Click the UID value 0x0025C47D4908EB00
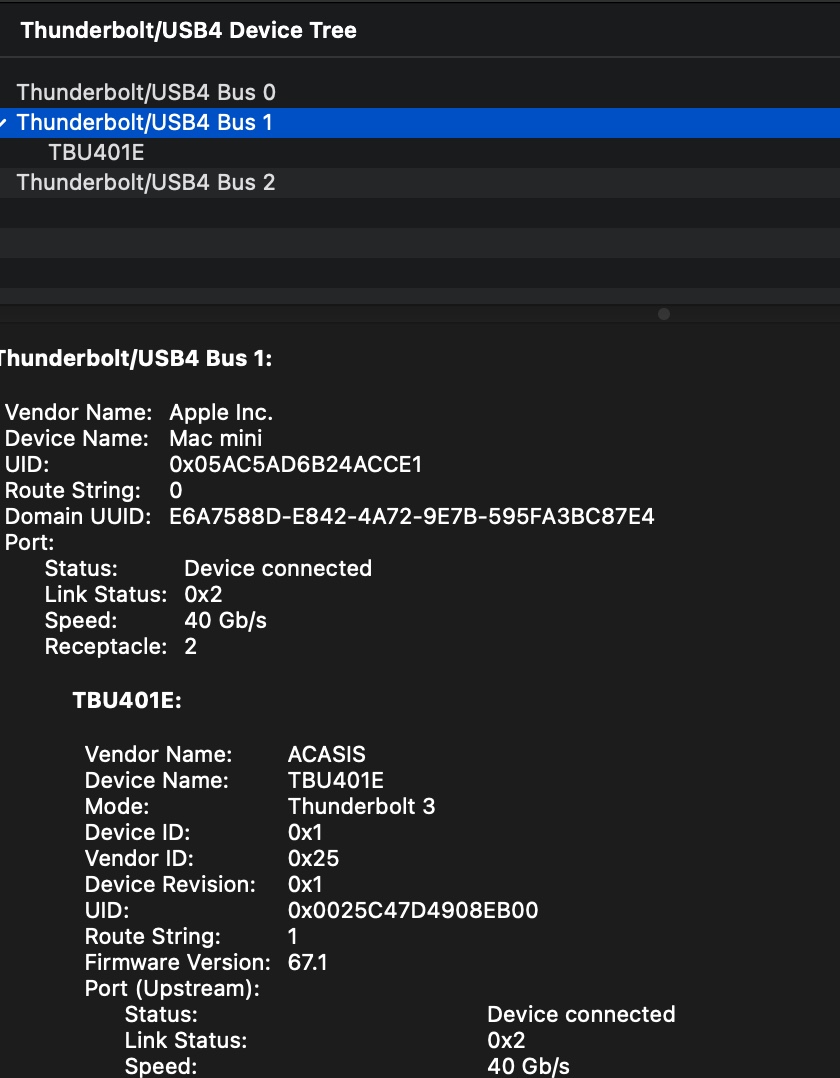The width and height of the screenshot is (840, 1078). [x=413, y=910]
